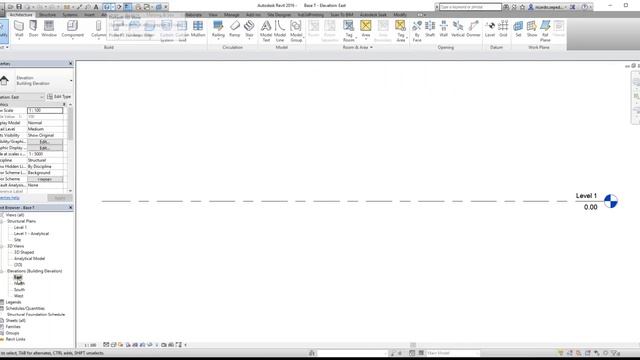
Task: Select the By Face opening tool
Action: point(417,31)
